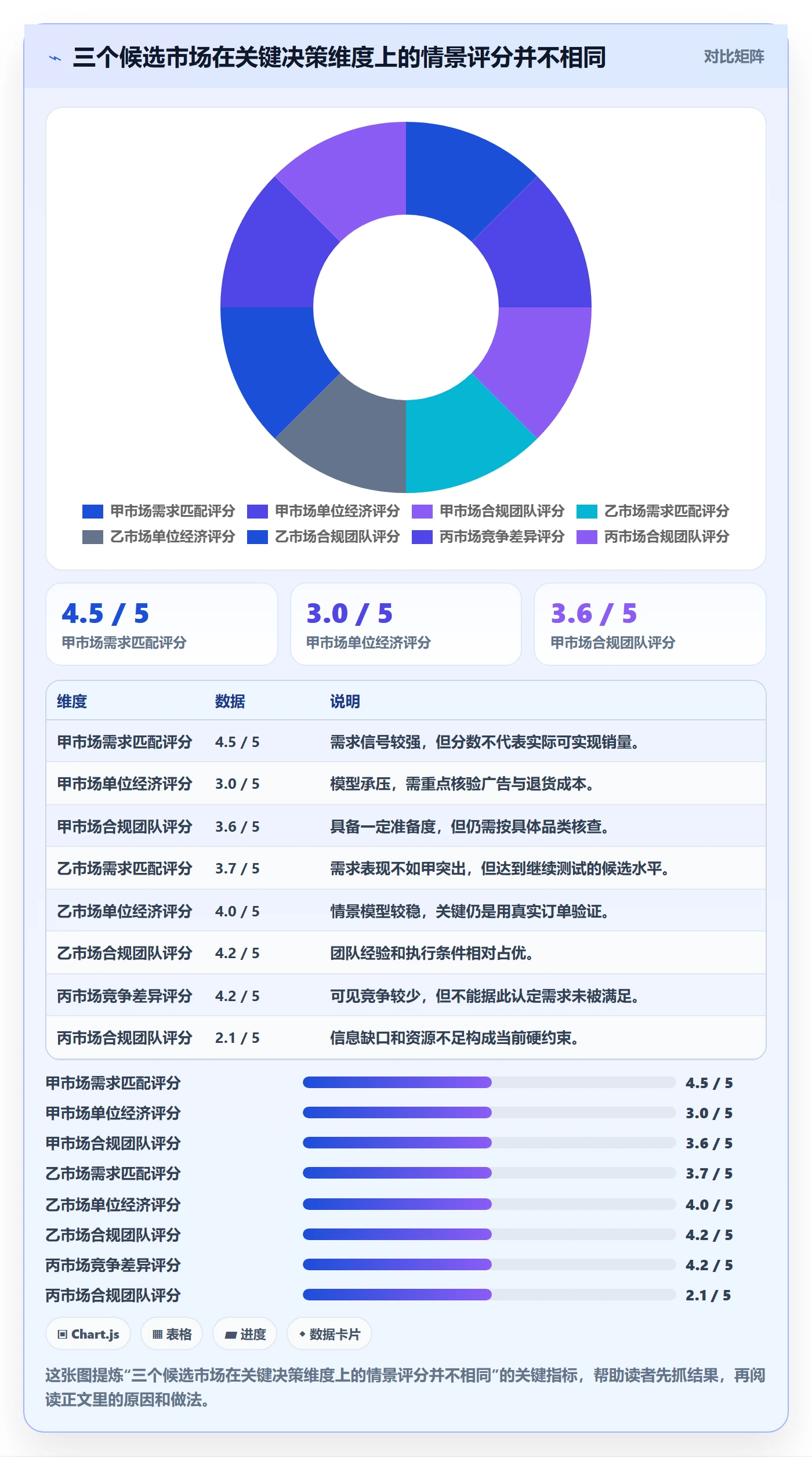Click the note '模型承压，需重点核验广告与退货成本。'
812x1457 pixels.
462,784
